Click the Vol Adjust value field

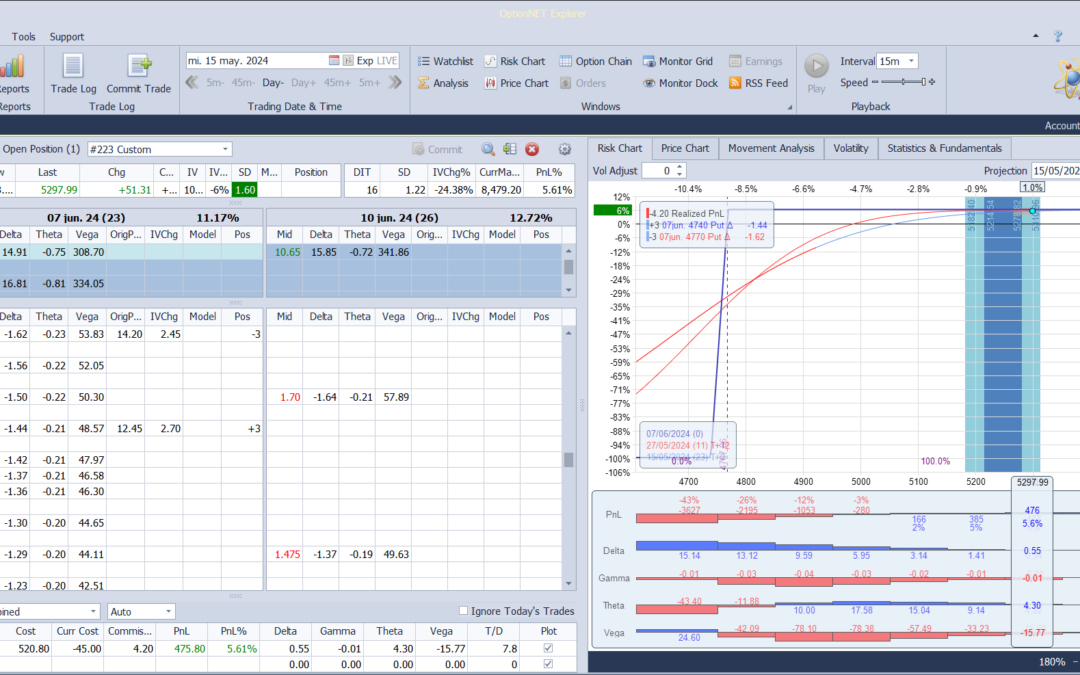coord(658,170)
